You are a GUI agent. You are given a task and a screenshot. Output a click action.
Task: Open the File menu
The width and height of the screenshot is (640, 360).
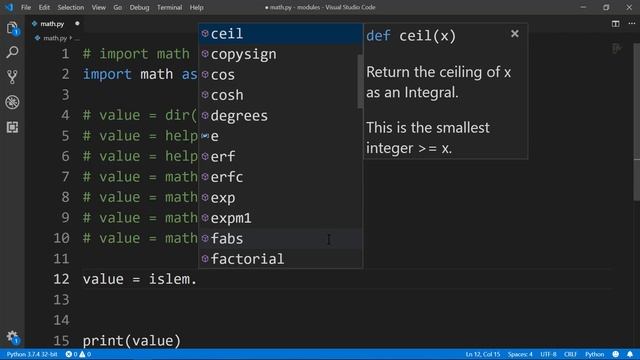click(26, 7)
